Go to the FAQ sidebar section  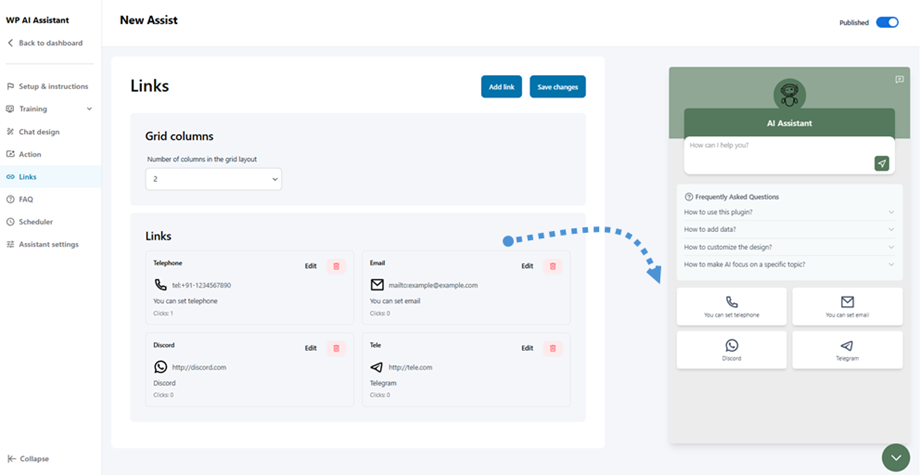26,199
